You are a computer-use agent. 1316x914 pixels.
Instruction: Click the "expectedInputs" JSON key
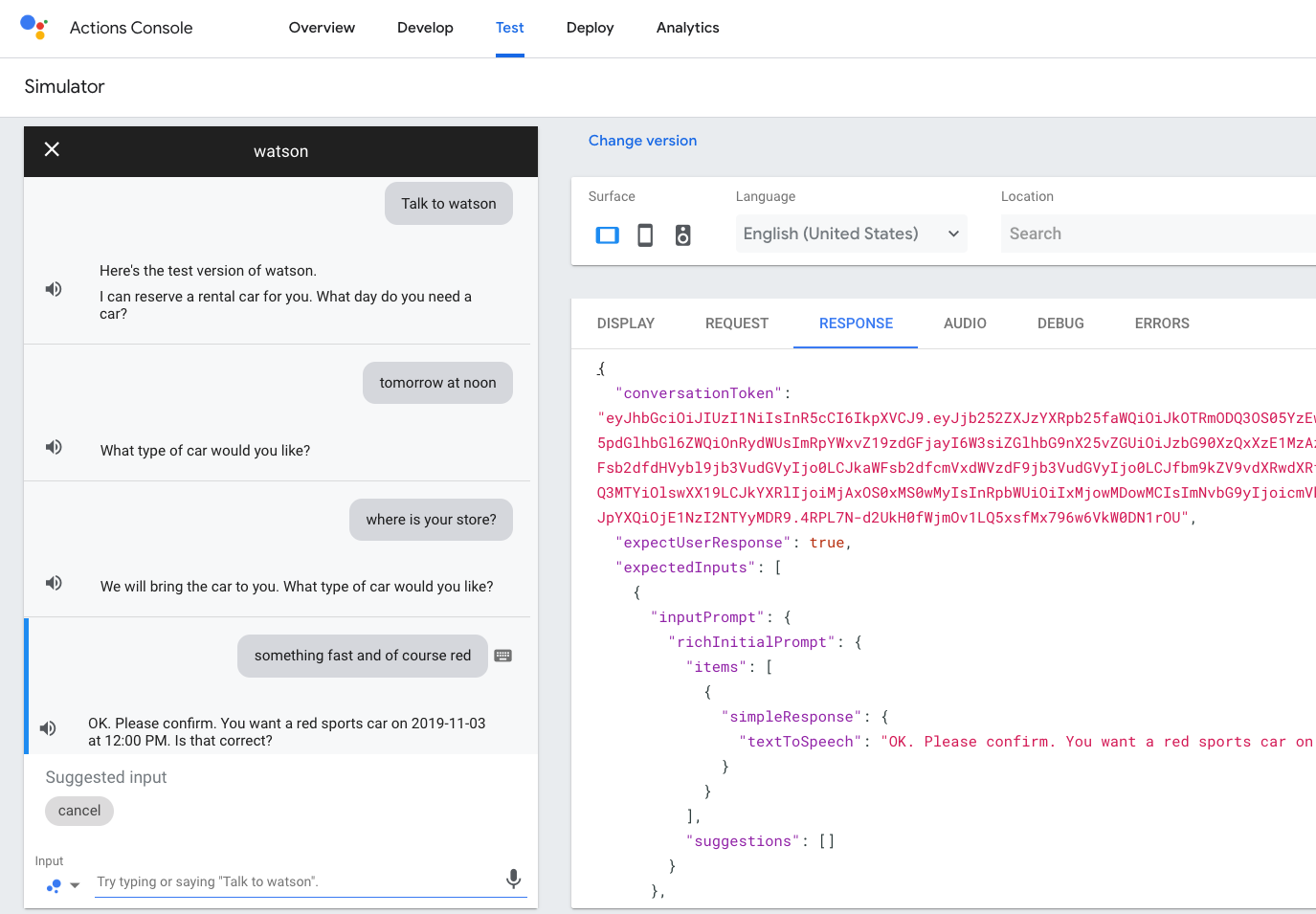tap(685, 568)
